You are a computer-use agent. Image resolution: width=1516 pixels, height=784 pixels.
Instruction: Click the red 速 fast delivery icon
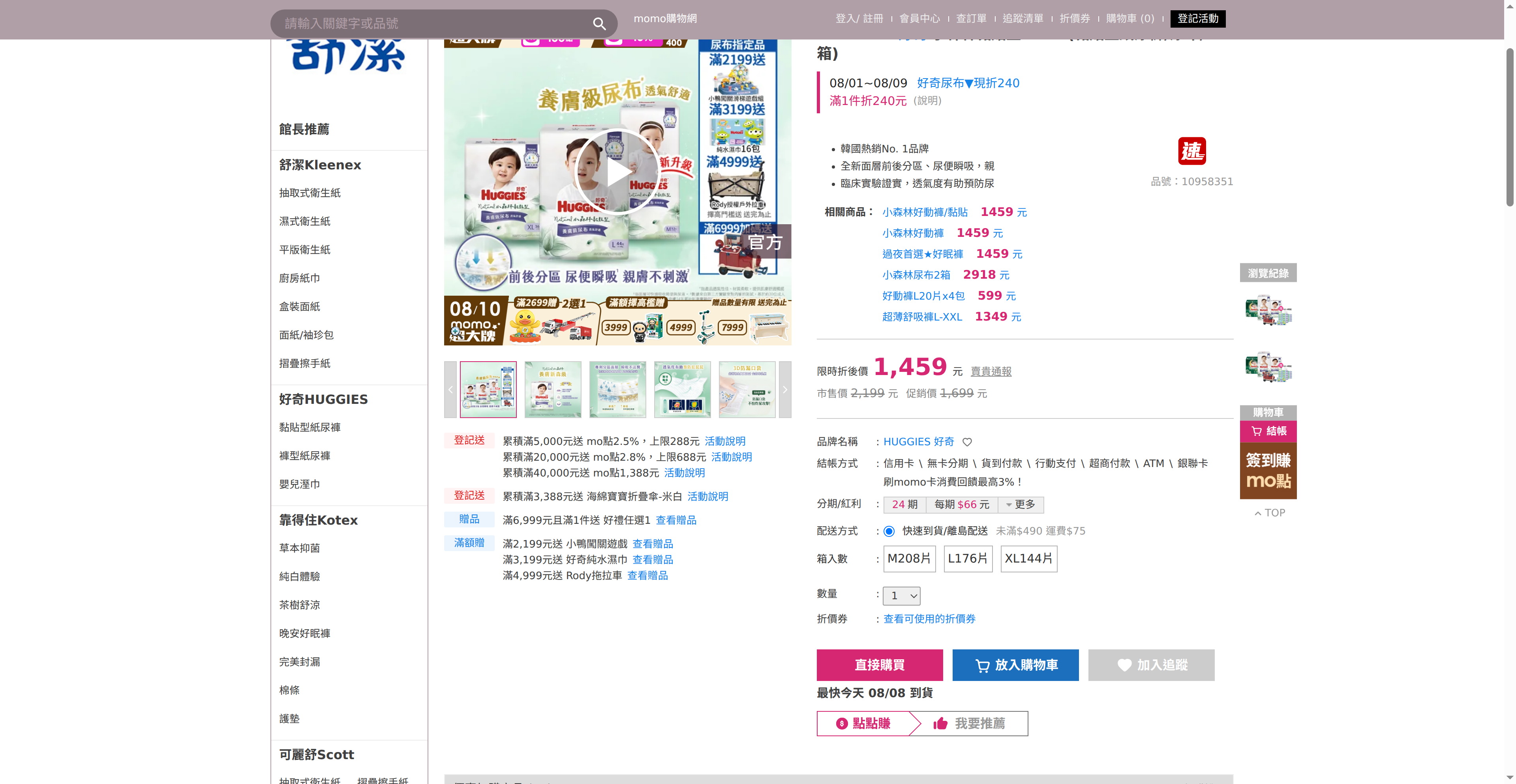click(x=1192, y=151)
